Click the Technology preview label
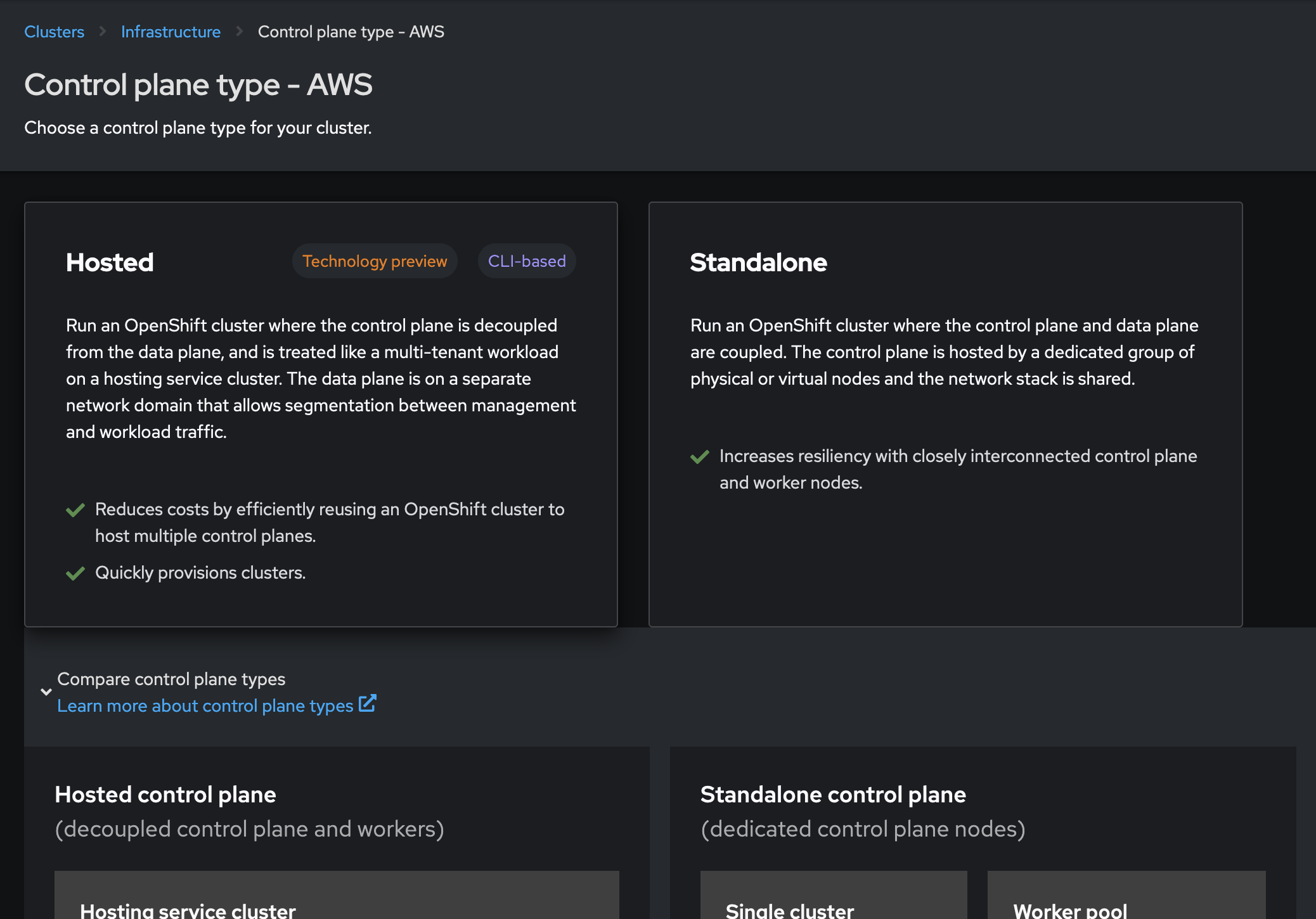Image resolution: width=1316 pixels, height=919 pixels. [375, 261]
